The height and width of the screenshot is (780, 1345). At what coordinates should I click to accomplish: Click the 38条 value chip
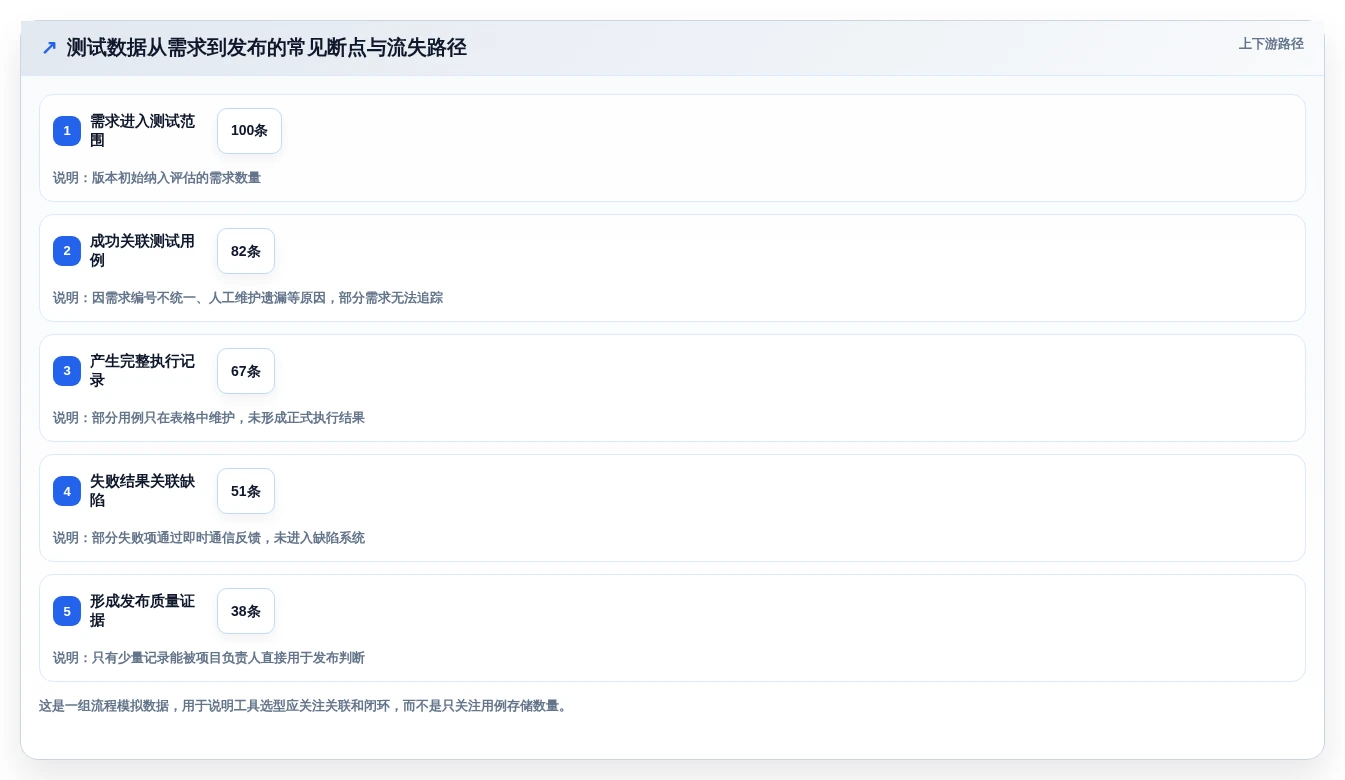tap(246, 611)
